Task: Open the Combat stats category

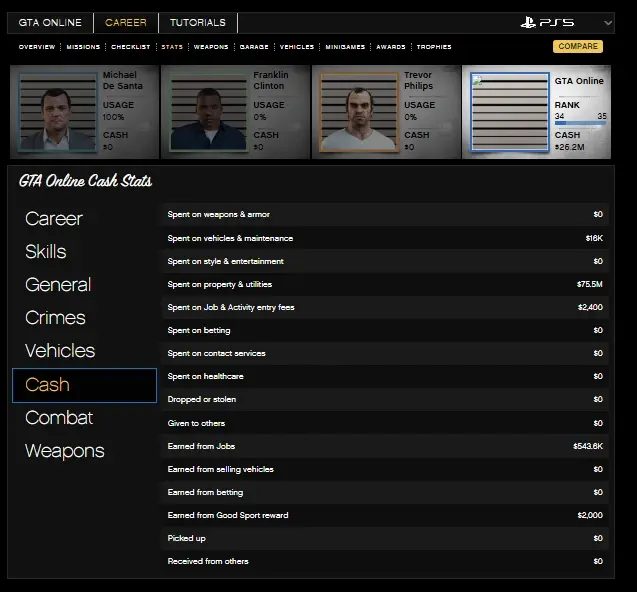Action: coord(59,418)
